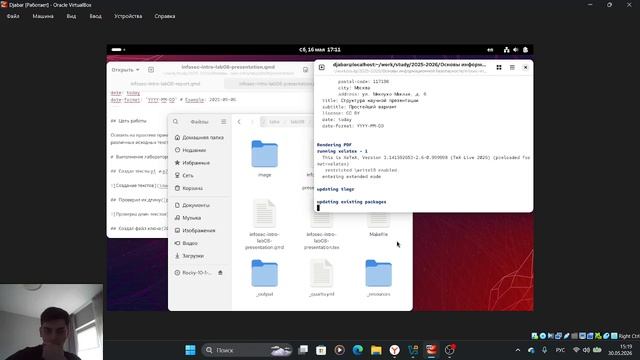Click '## Цель работы' heading in editor
This screenshot has height=360, width=640.
128,121
